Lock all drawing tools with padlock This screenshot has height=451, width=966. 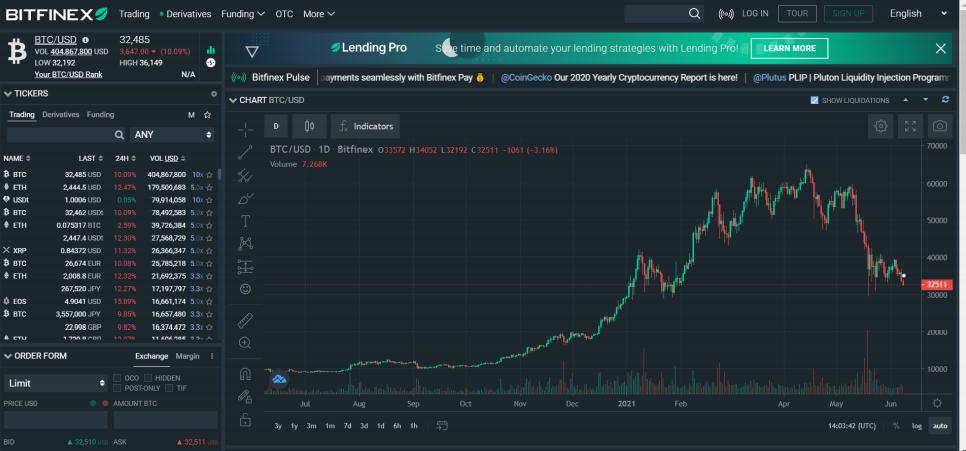(x=245, y=420)
